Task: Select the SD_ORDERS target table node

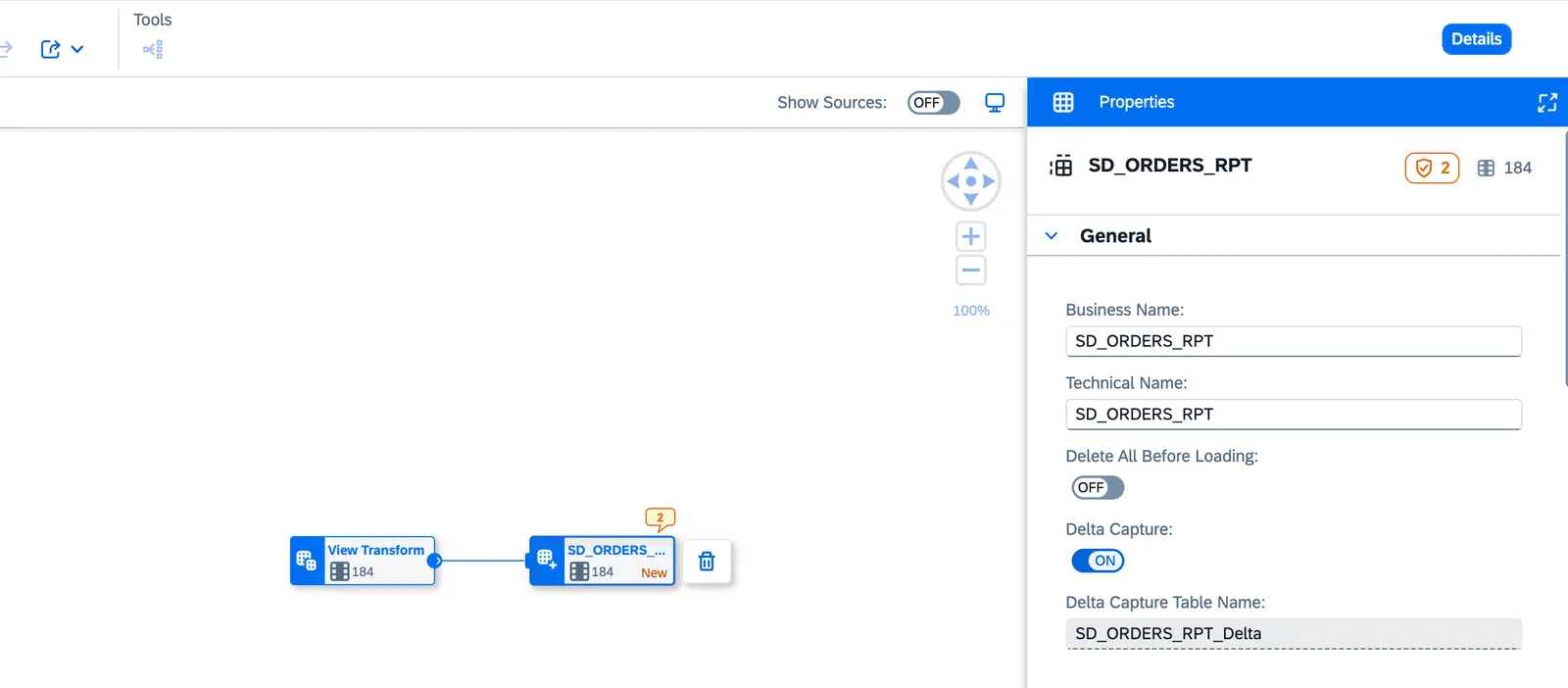Action: [602, 561]
